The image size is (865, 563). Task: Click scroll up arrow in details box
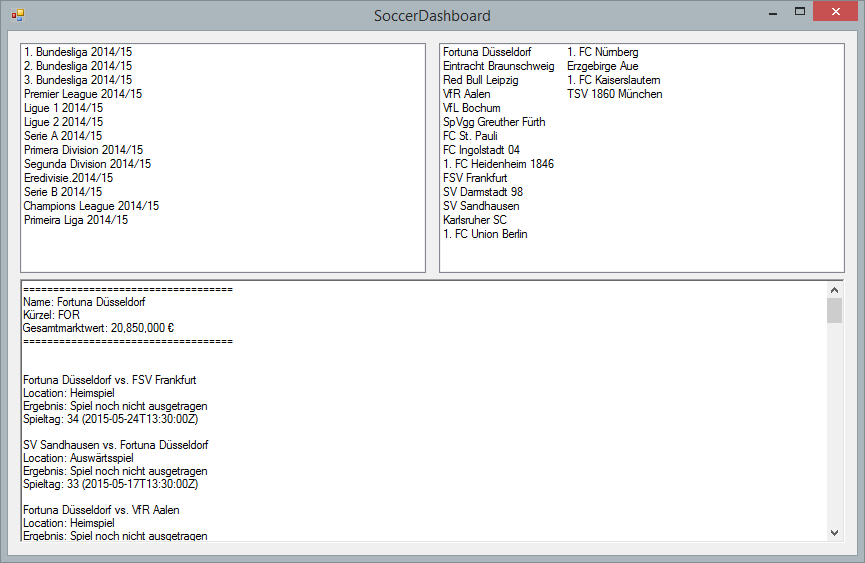[x=834, y=290]
